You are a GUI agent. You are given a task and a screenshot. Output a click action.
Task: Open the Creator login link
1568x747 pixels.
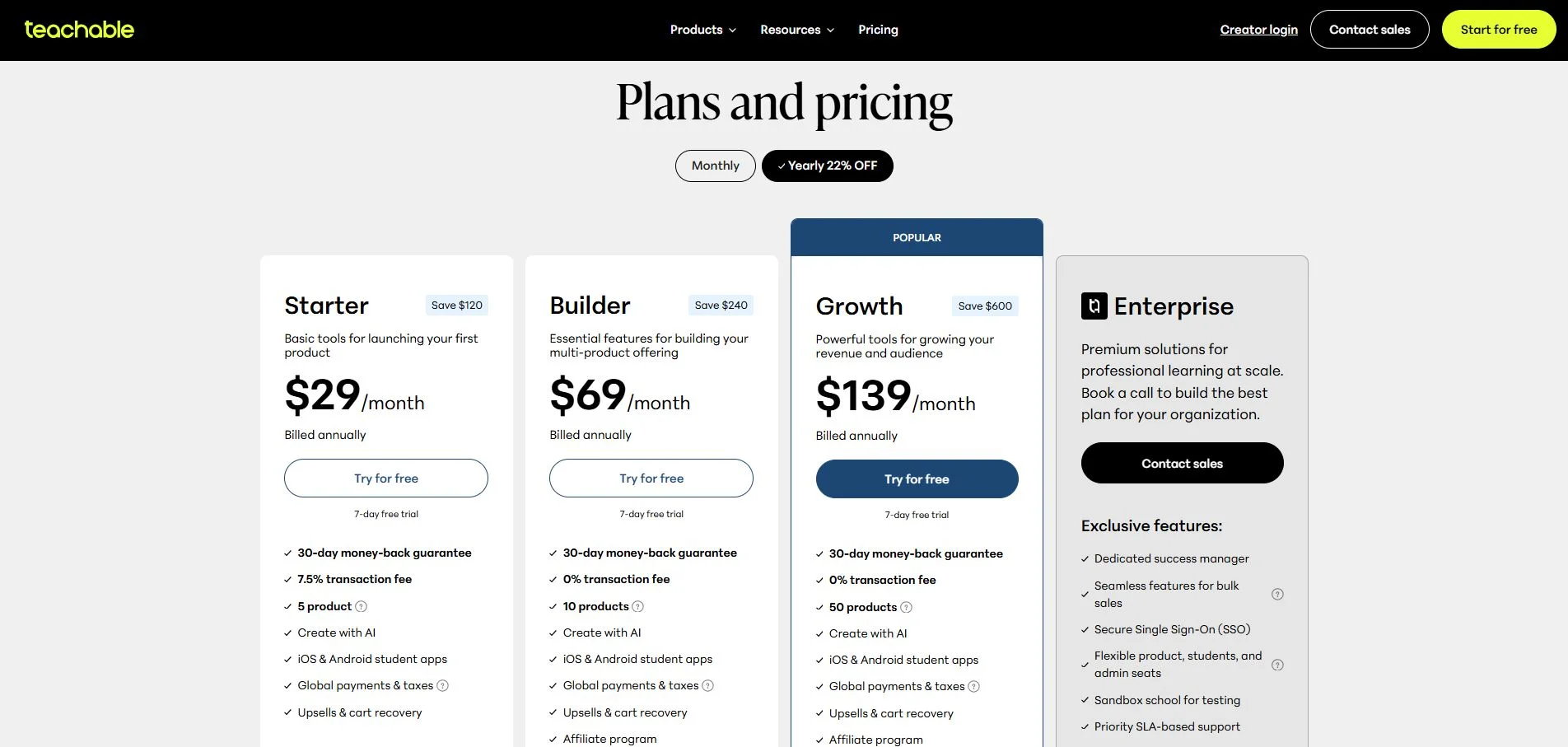[x=1258, y=29]
